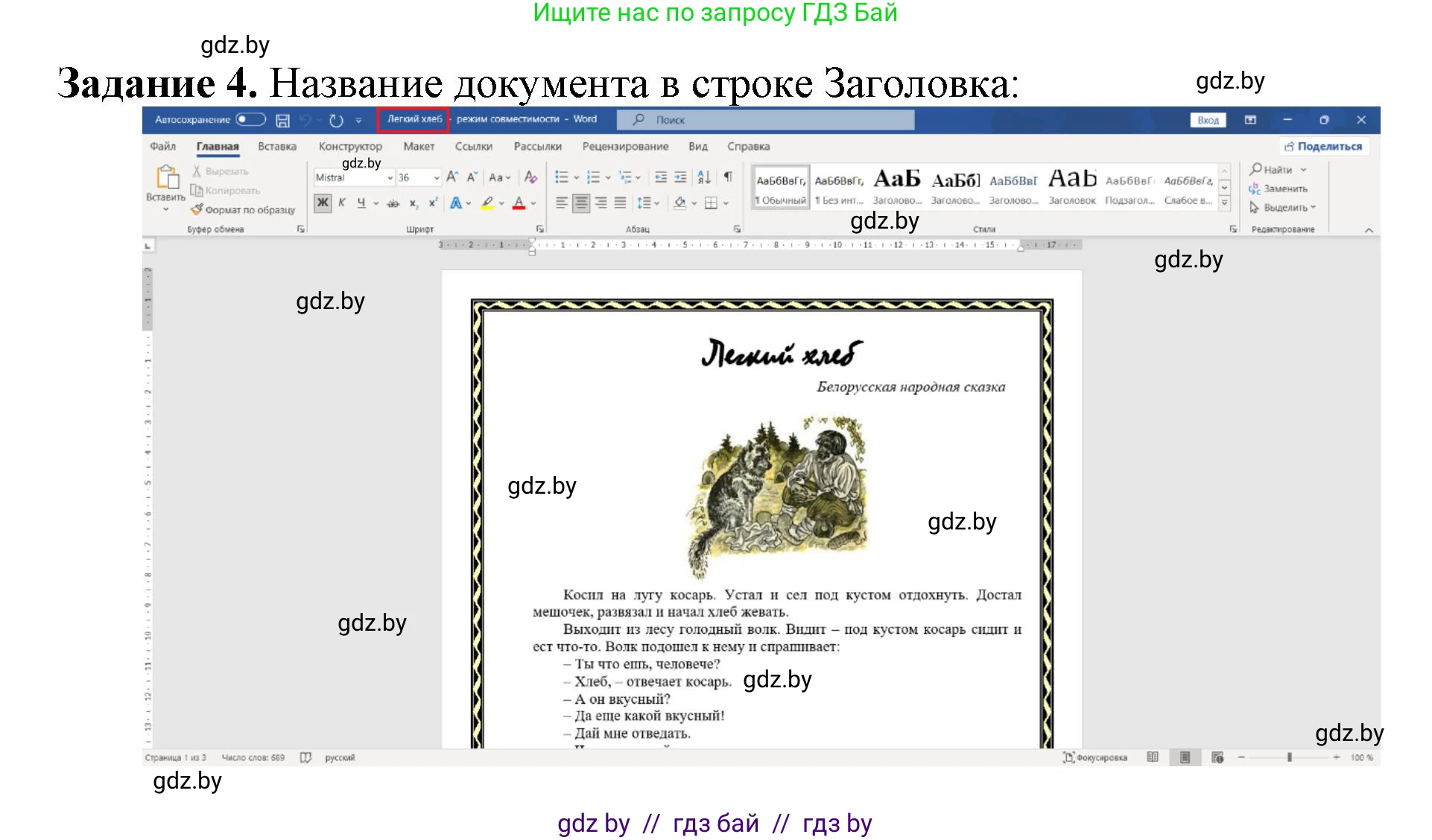Screen dimensions: 1432x840
Task: Open the Вставка ribbon tab
Action: (x=277, y=147)
